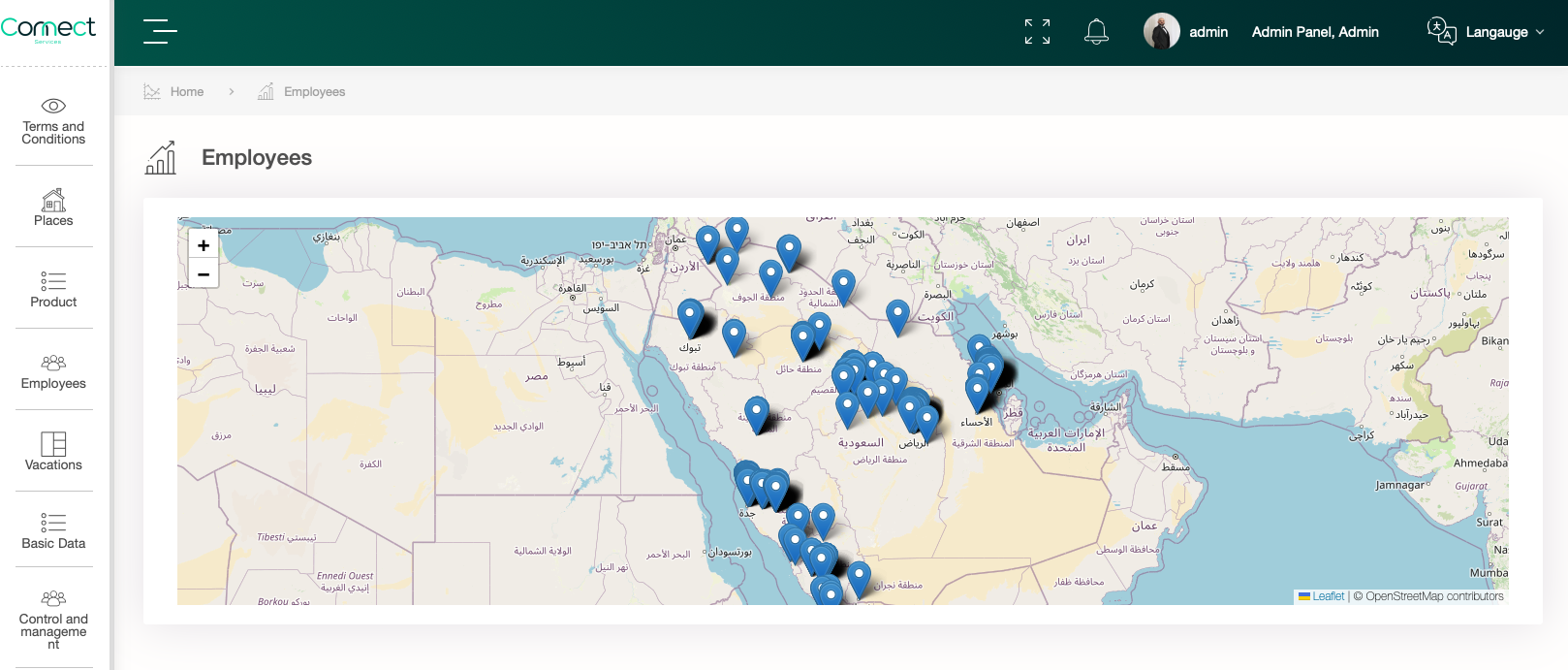This screenshot has width=1568, height=670.
Task: Click the Product list icon
Action: (x=53, y=281)
